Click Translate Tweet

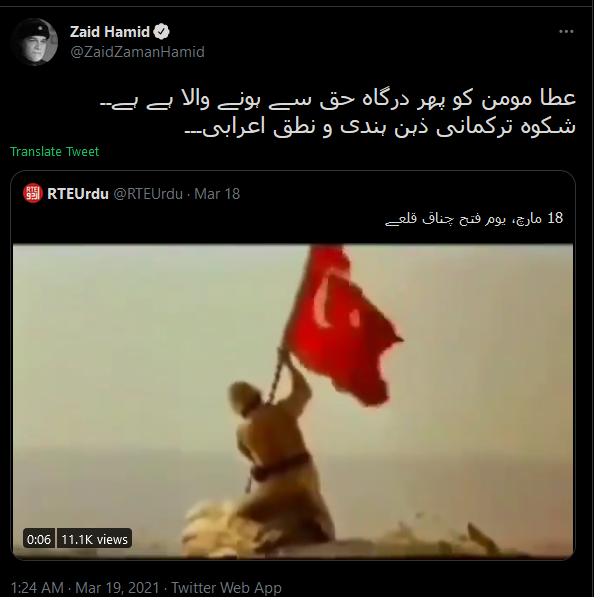point(54,152)
